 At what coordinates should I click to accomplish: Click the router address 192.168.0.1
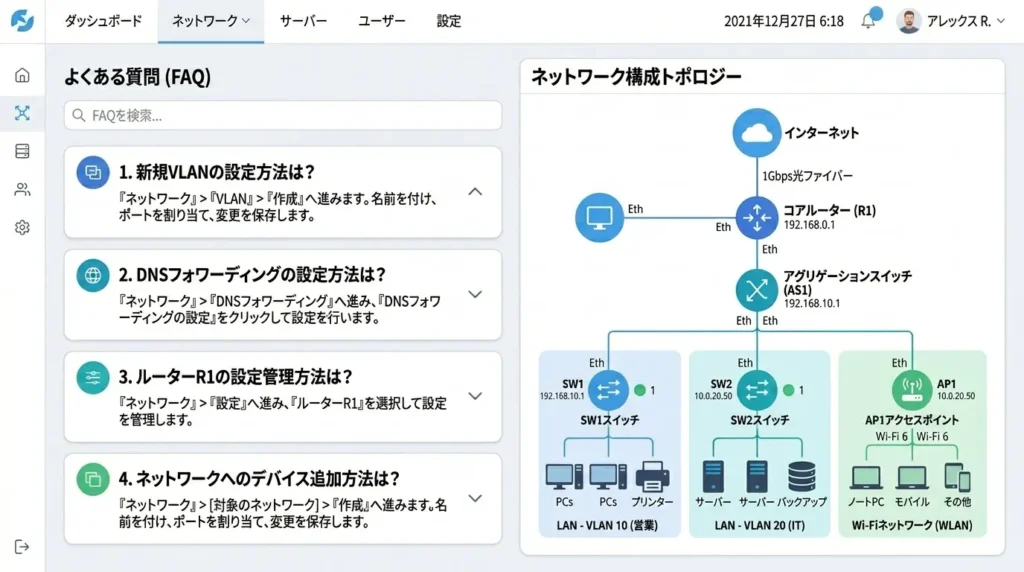[809, 225]
